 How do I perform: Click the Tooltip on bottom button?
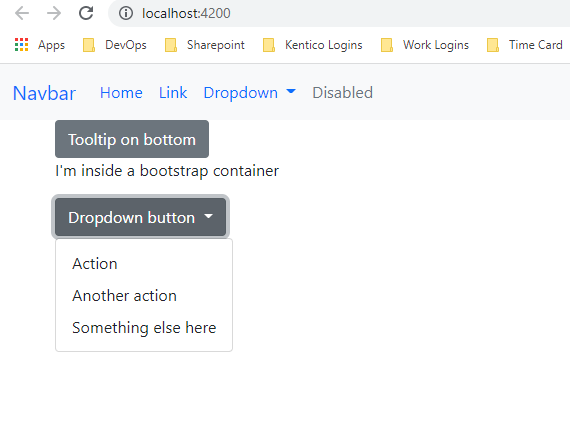coord(132,139)
